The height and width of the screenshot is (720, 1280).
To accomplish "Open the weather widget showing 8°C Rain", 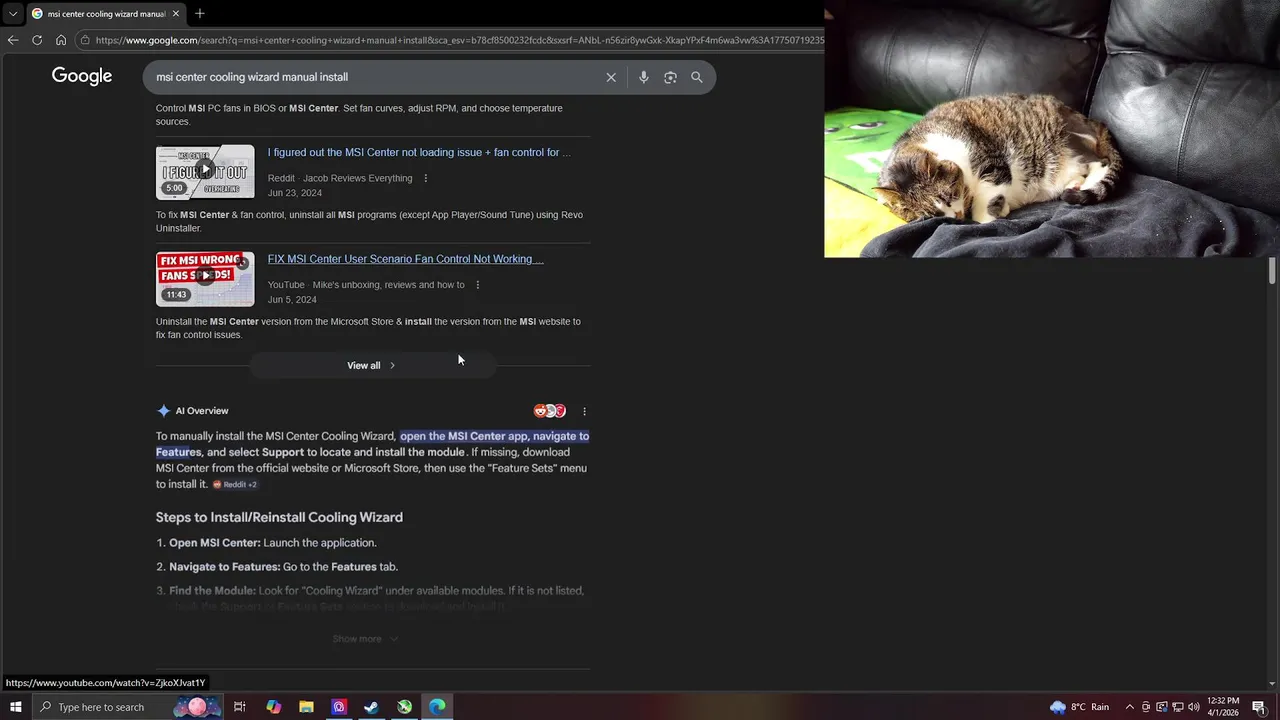I will coord(1079,707).
